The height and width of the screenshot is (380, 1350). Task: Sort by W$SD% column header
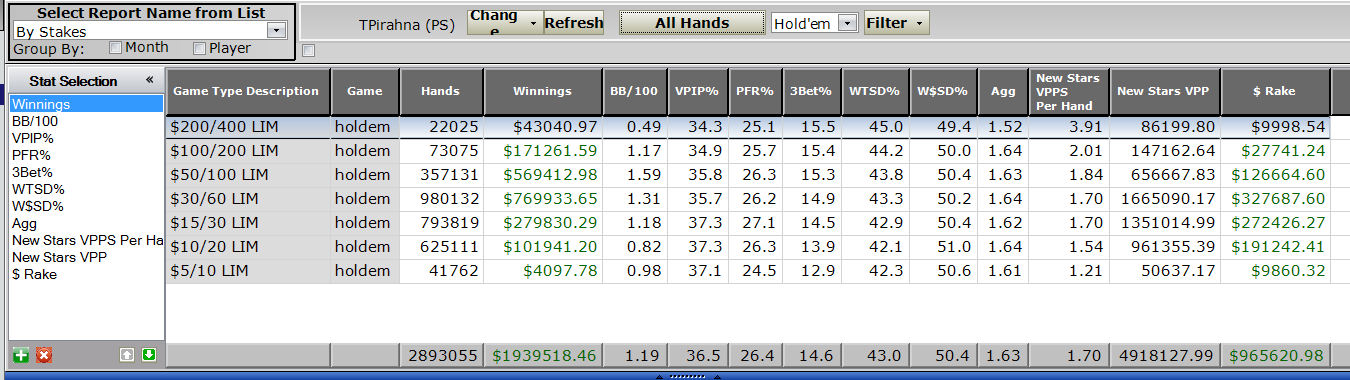tap(943, 91)
